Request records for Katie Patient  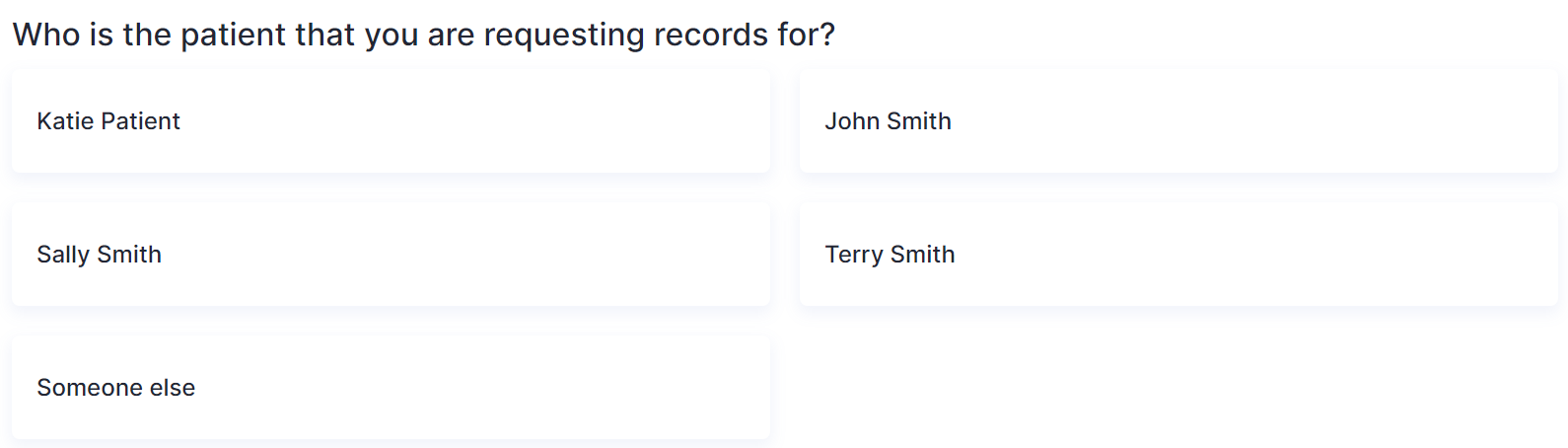tap(391, 121)
